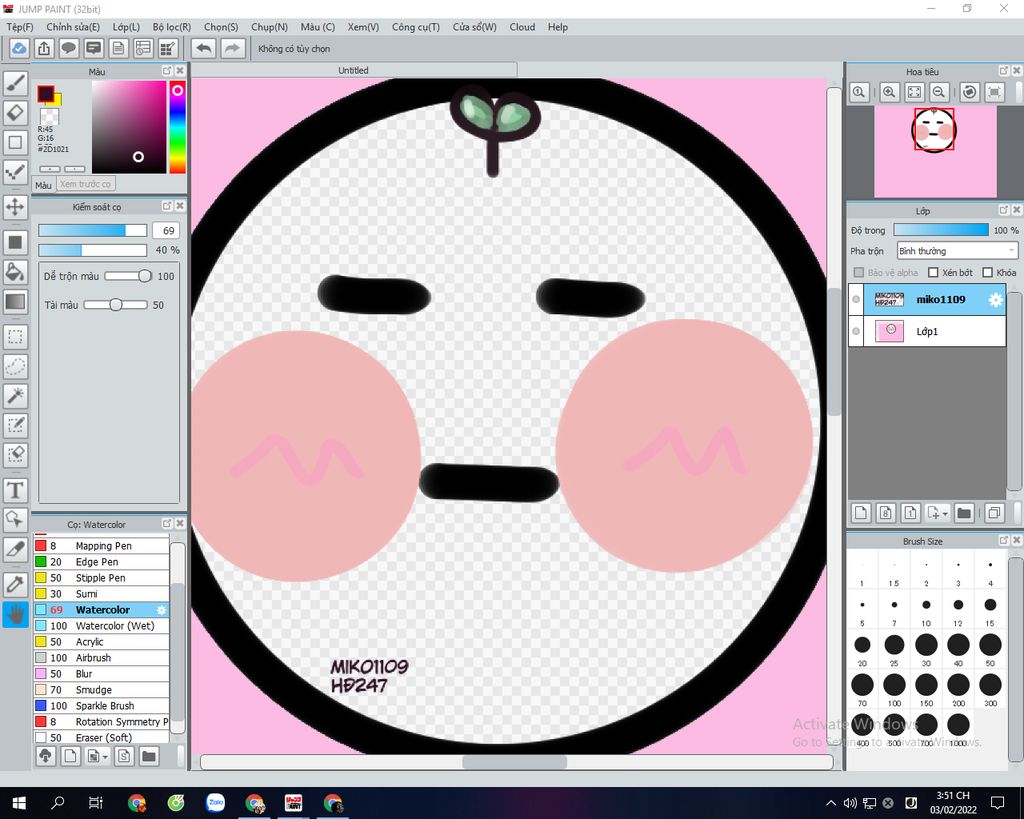The image size is (1024, 819).
Task: Select the Eraser tool in left toolbar
Action: click(15, 113)
